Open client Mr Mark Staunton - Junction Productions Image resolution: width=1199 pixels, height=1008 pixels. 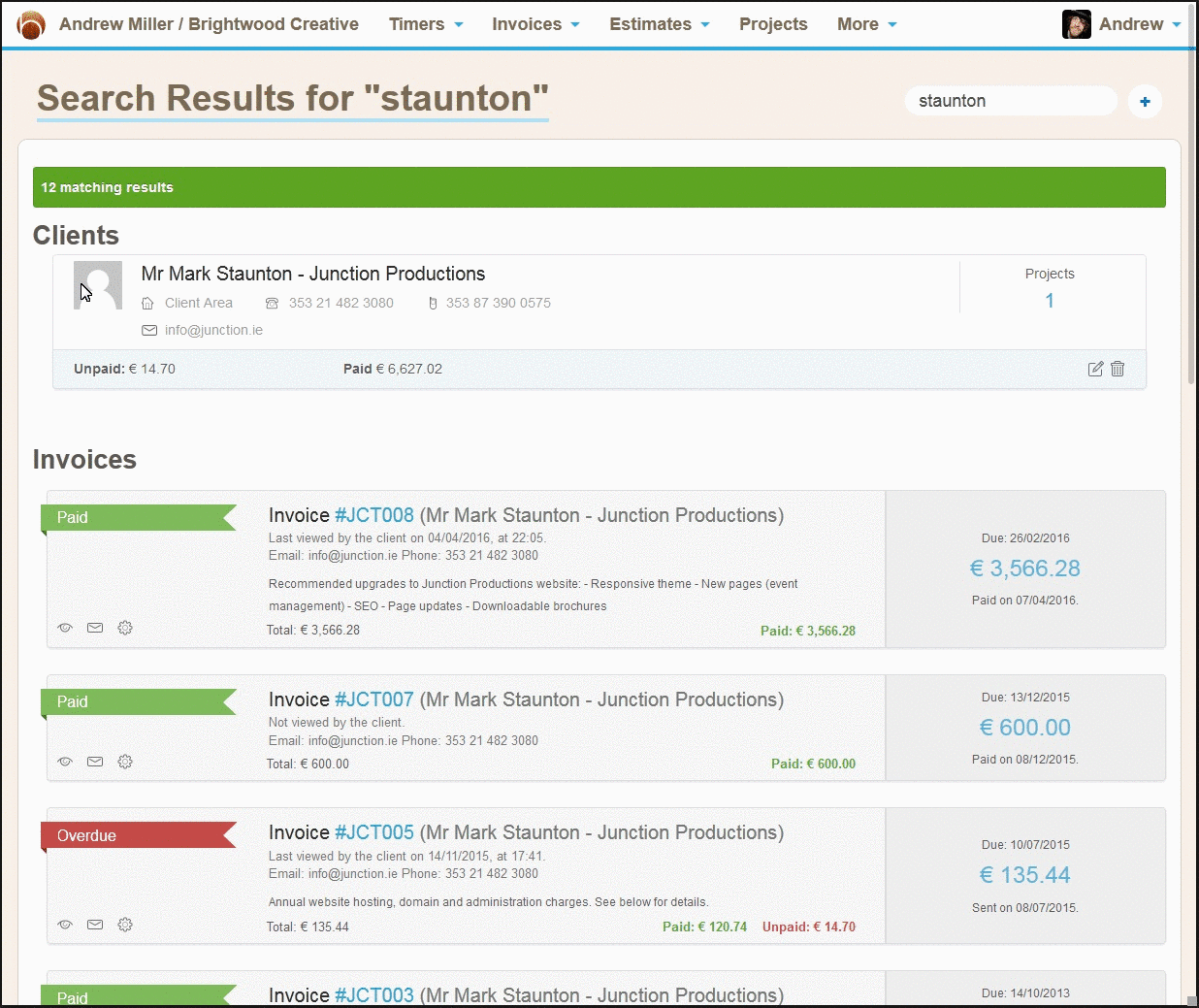coord(313,274)
